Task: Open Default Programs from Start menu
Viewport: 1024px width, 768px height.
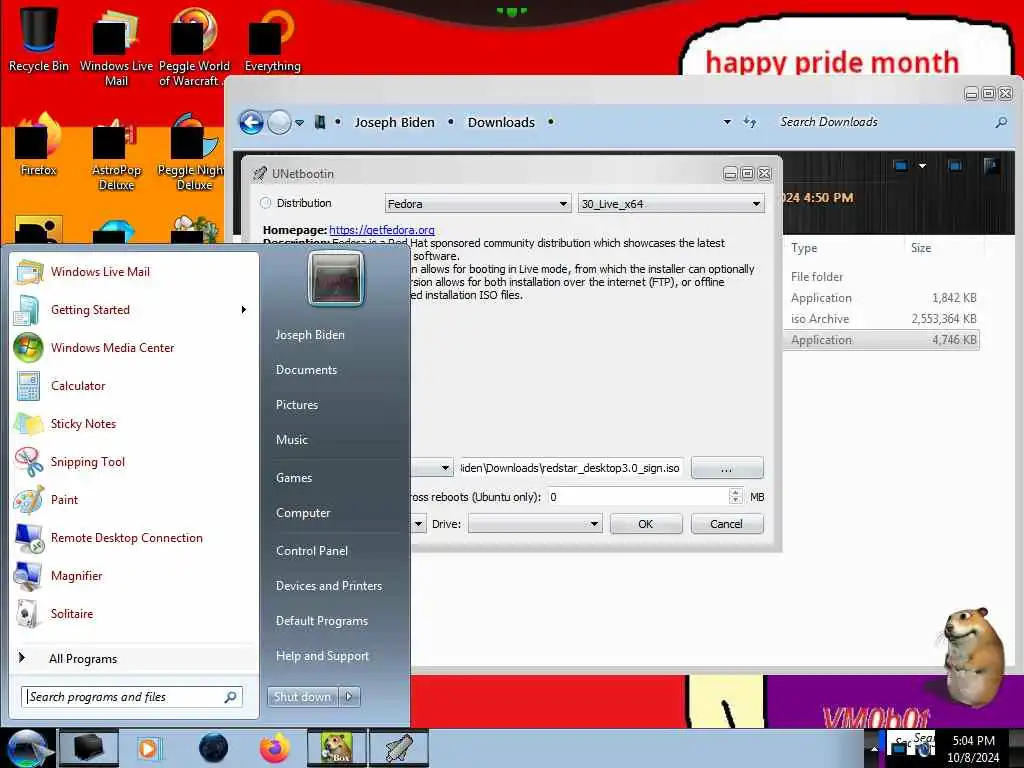Action: tap(321, 621)
